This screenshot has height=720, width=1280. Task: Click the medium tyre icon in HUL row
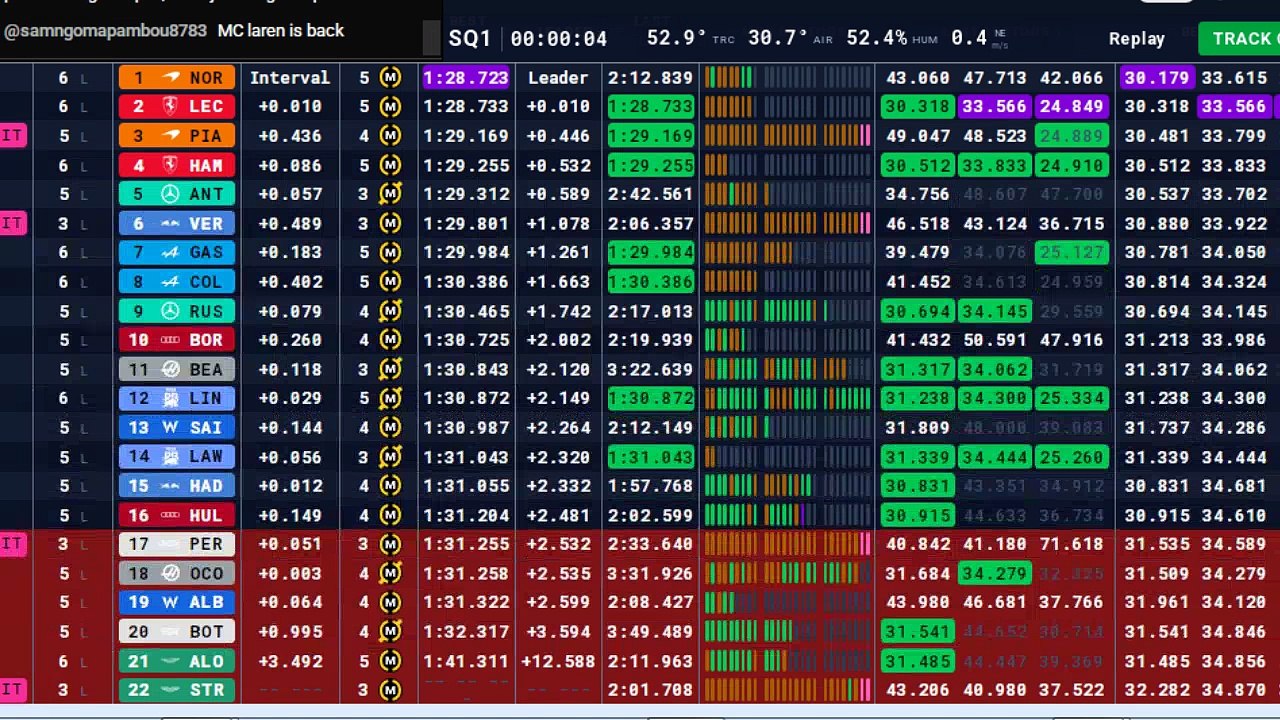(x=391, y=515)
